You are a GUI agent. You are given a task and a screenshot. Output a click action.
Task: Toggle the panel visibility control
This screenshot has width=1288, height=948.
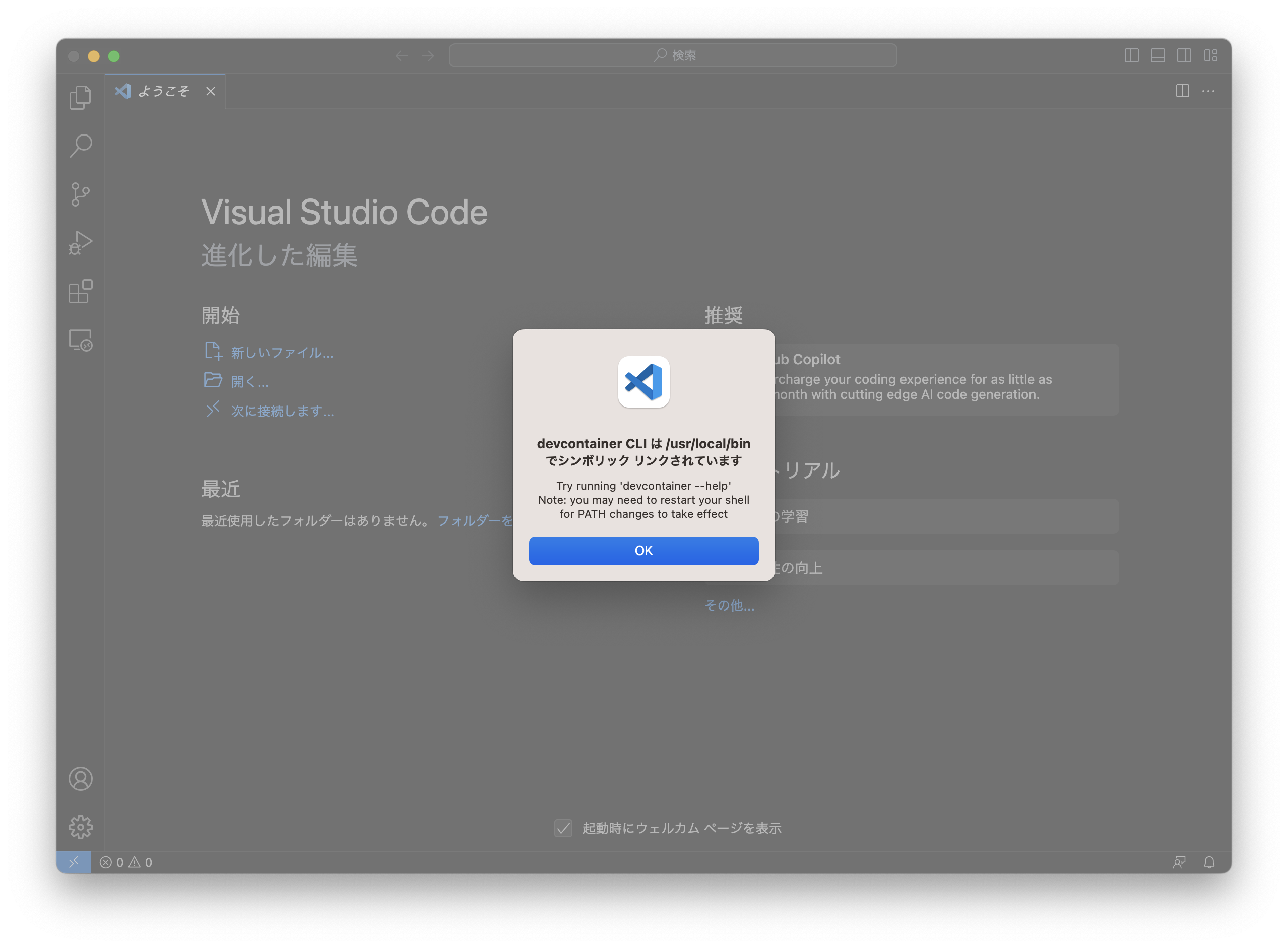1157,55
